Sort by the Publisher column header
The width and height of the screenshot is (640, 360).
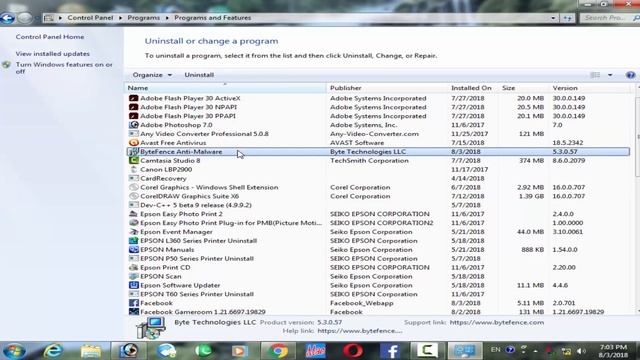click(x=387, y=88)
